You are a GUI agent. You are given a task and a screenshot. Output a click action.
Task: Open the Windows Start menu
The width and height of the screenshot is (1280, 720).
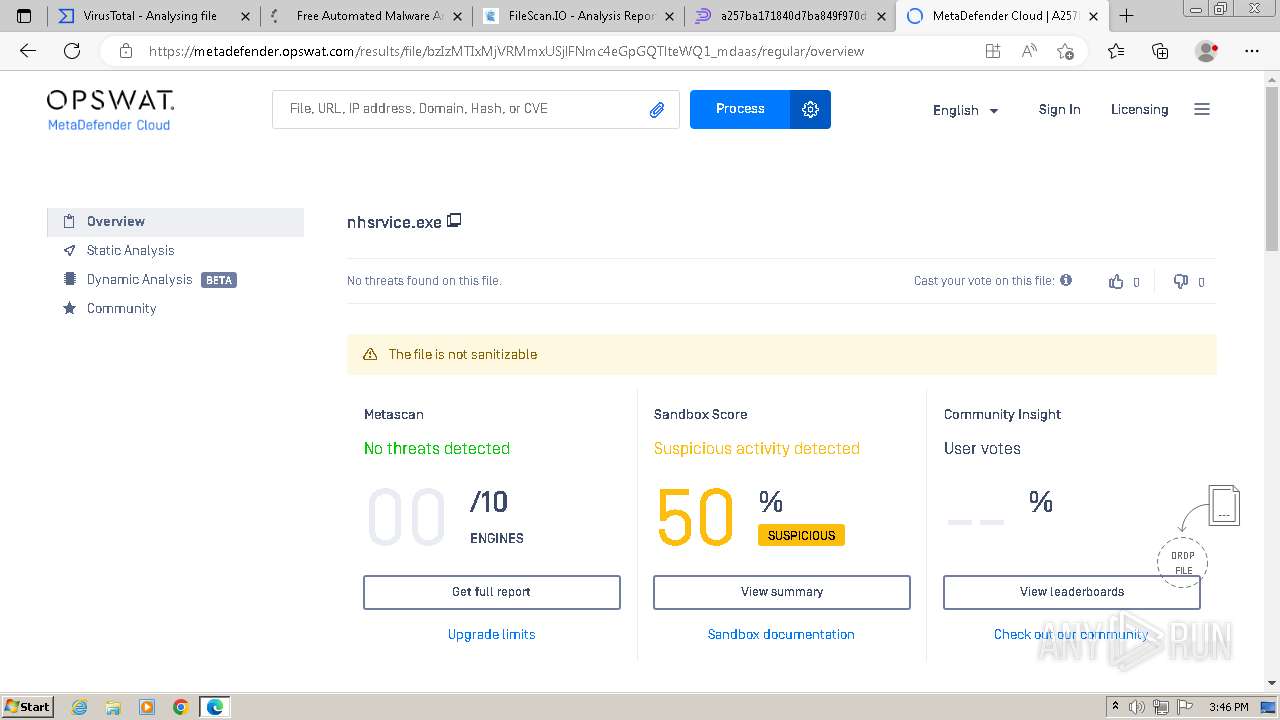coord(27,707)
